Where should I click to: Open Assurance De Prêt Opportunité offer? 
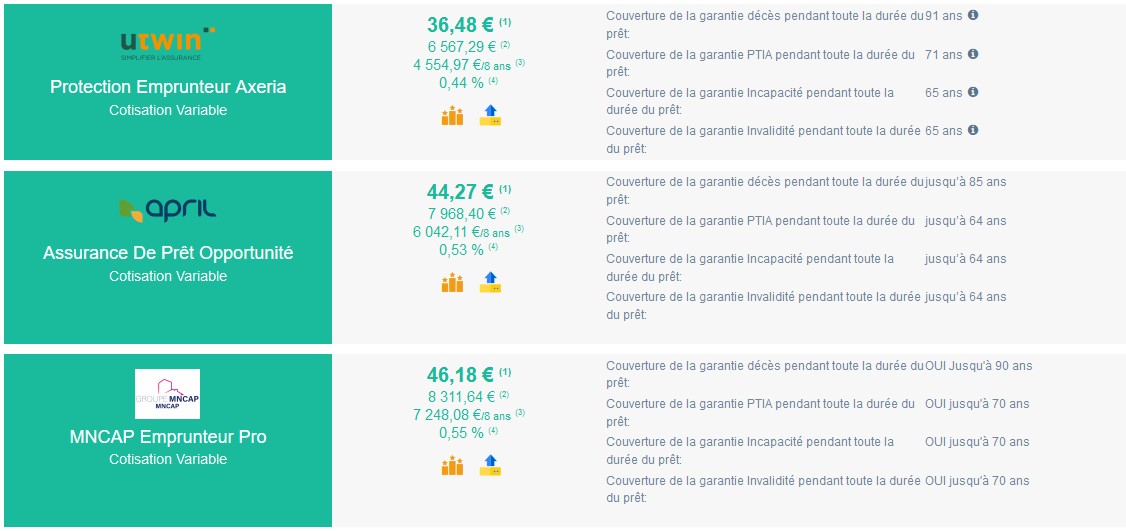coord(168,253)
